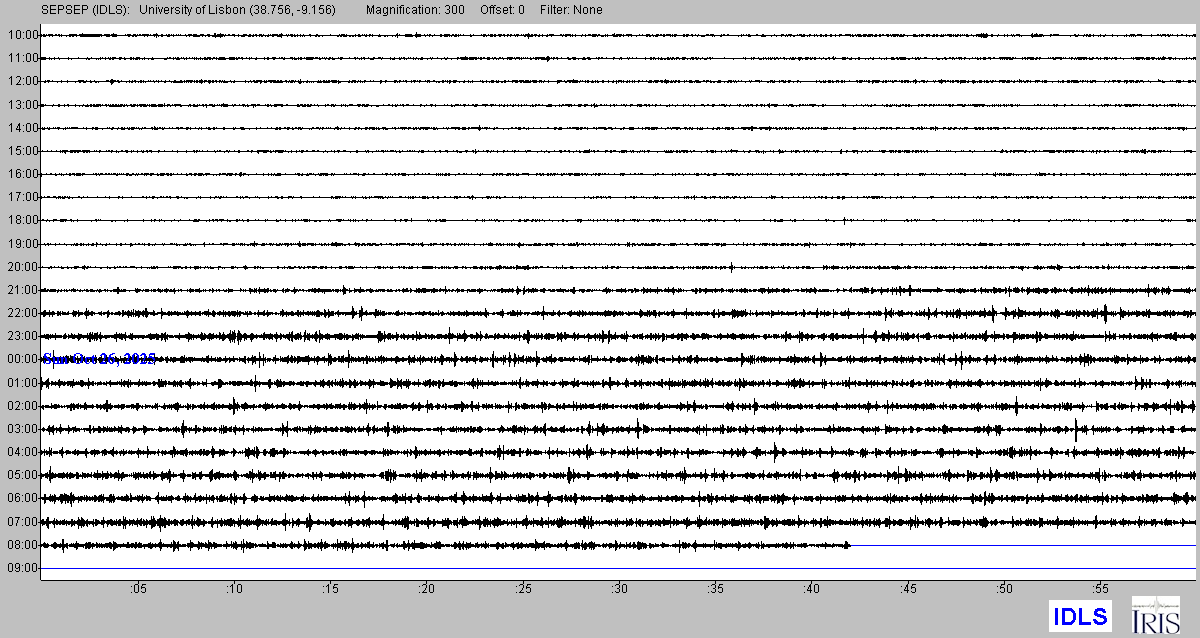Click the 03:00 hour label
Screen dimensions: 1200x638
[x=22, y=429]
